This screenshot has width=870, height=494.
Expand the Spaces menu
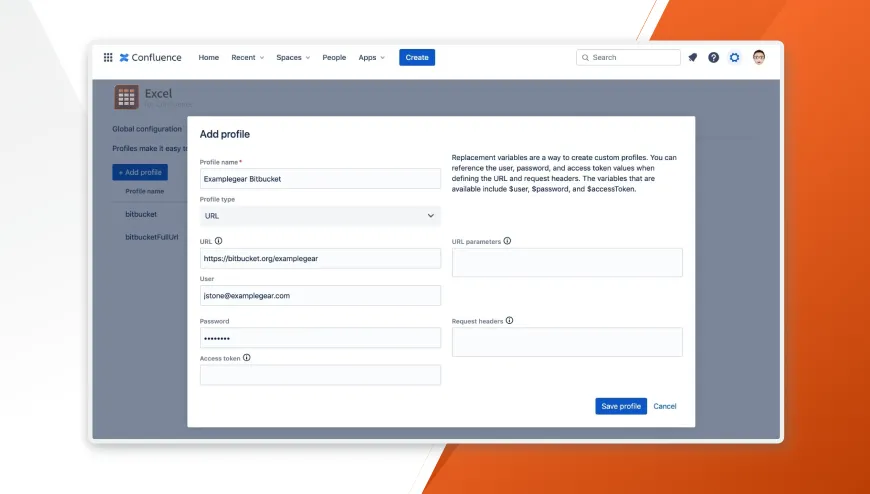(293, 57)
